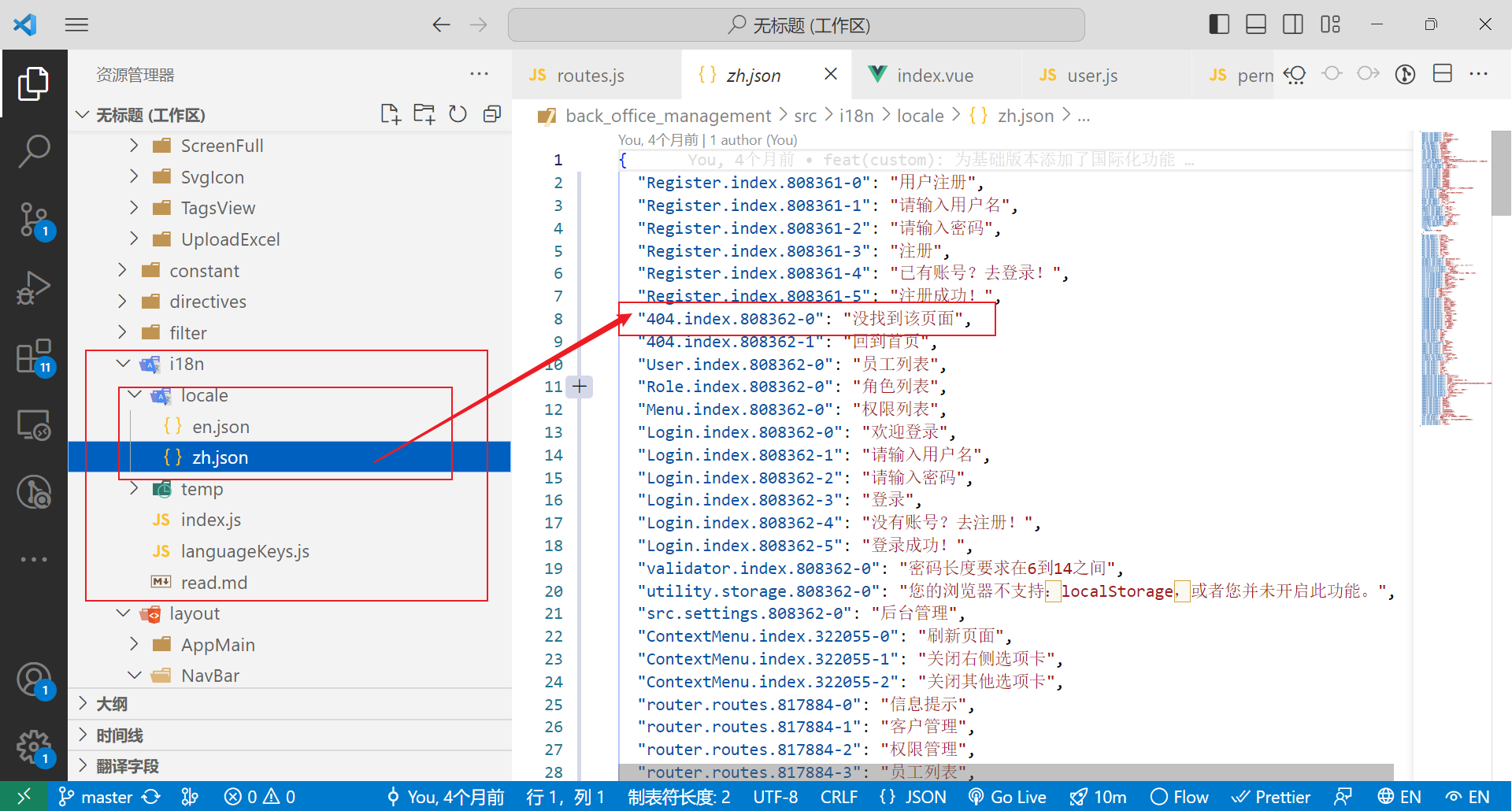Refresh the Explorer file tree
This screenshot has width=1512, height=811.
pyautogui.click(x=458, y=113)
